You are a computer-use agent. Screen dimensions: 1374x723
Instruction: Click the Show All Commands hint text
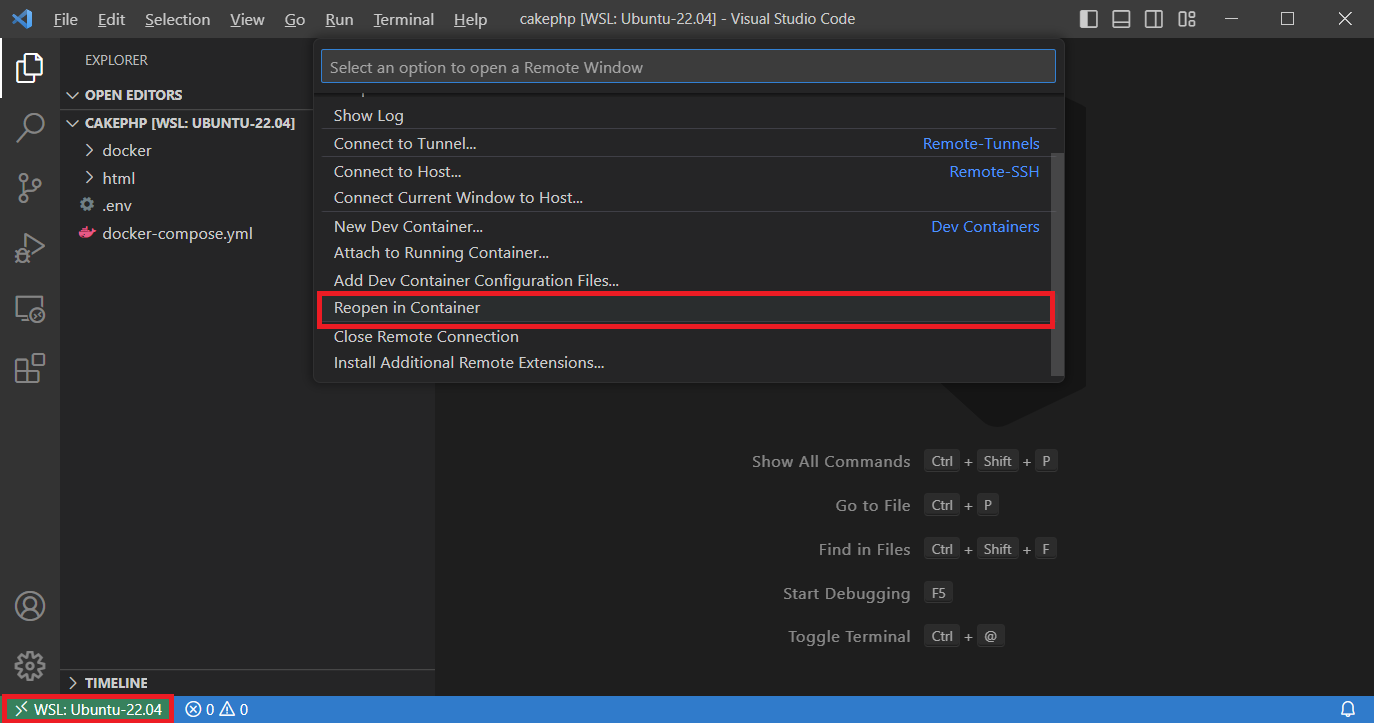(x=831, y=461)
